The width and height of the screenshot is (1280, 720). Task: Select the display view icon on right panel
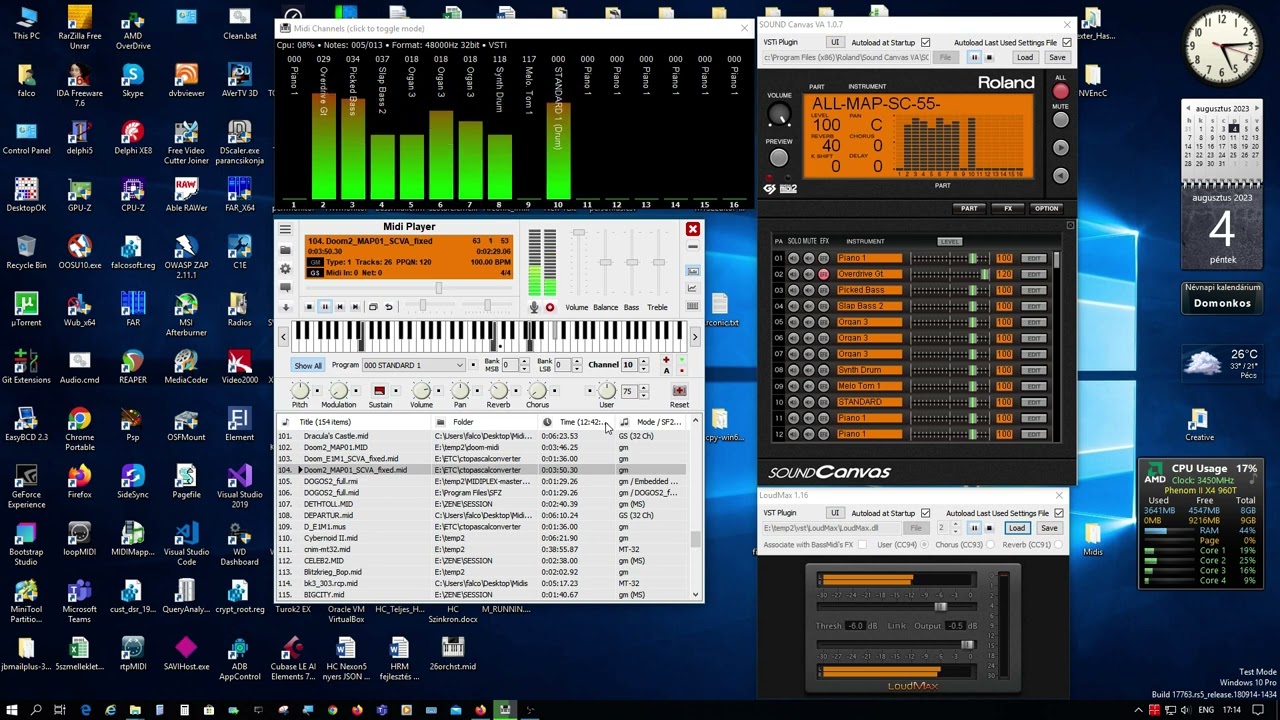point(692,271)
